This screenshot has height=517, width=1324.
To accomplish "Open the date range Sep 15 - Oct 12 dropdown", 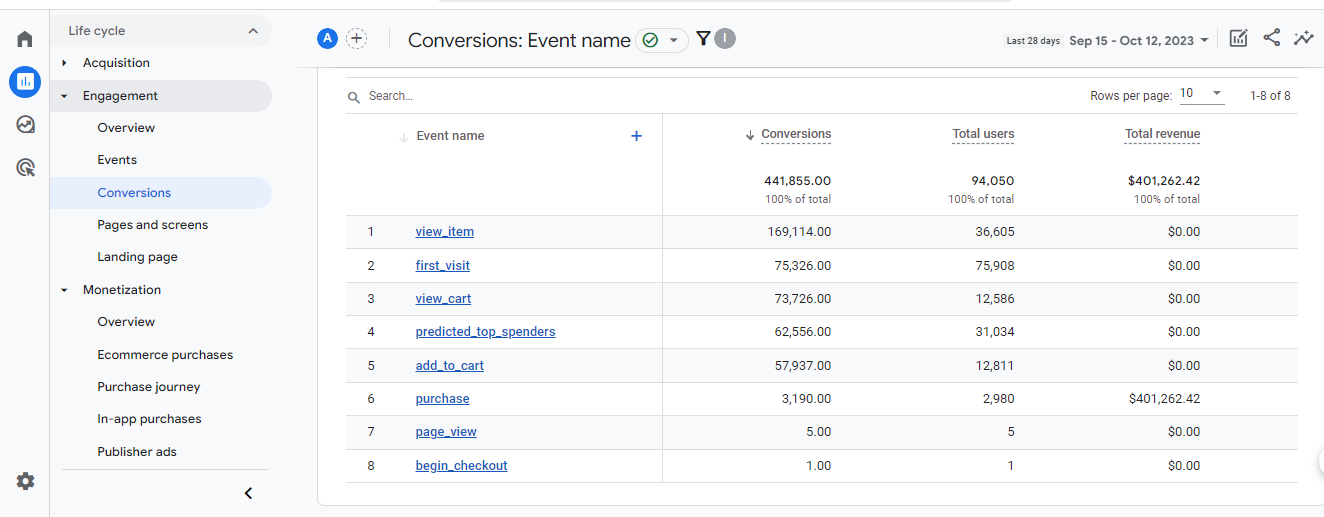I will [x=1138, y=41].
